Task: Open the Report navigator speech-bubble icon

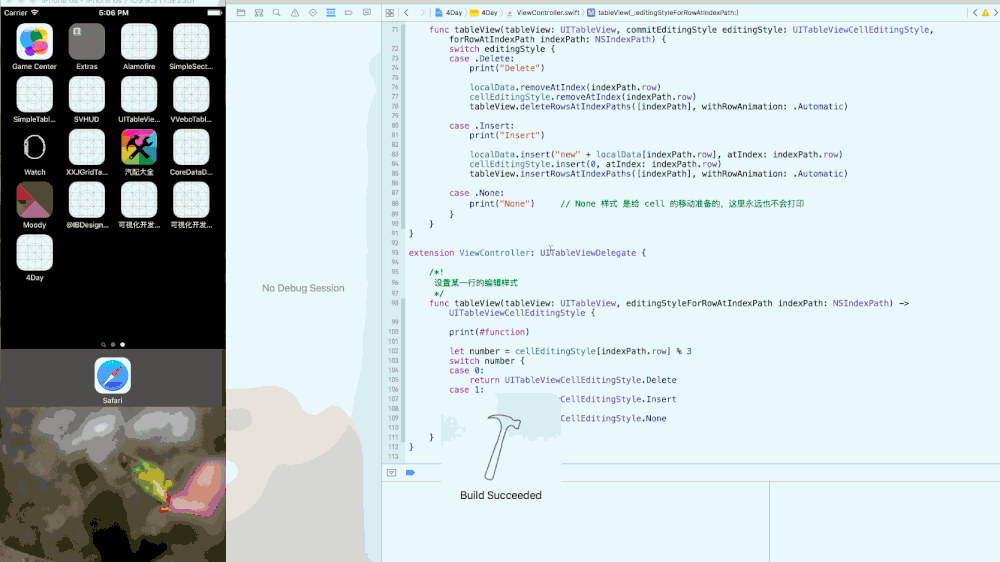Action: click(367, 12)
